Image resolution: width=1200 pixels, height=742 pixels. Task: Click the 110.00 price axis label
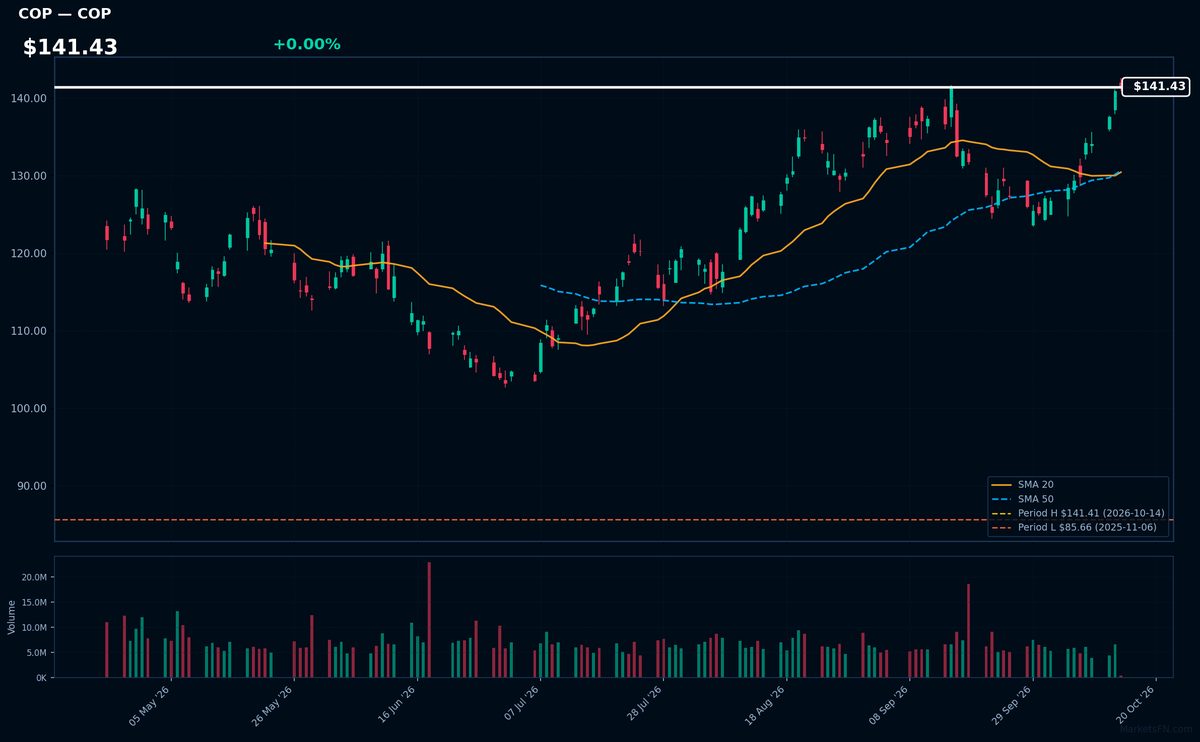[x=30, y=331]
